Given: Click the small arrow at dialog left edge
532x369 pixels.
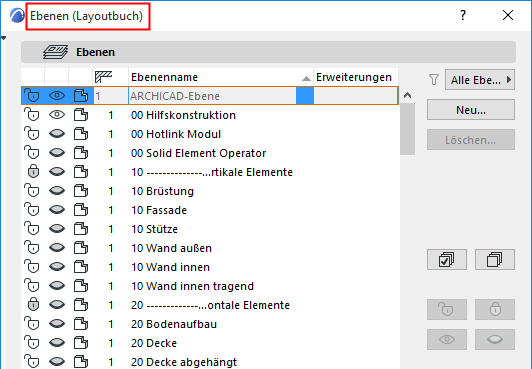Looking at the screenshot, I should click(x=3, y=38).
